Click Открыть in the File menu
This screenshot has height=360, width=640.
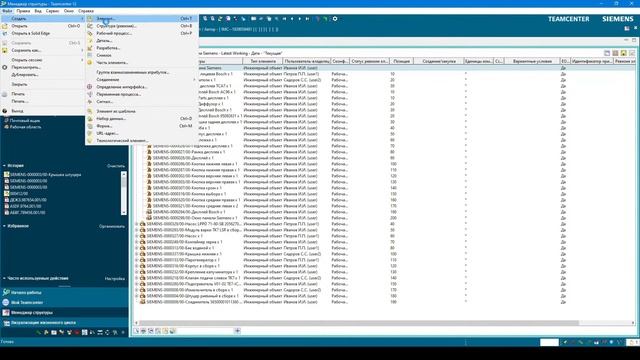(x=42, y=26)
